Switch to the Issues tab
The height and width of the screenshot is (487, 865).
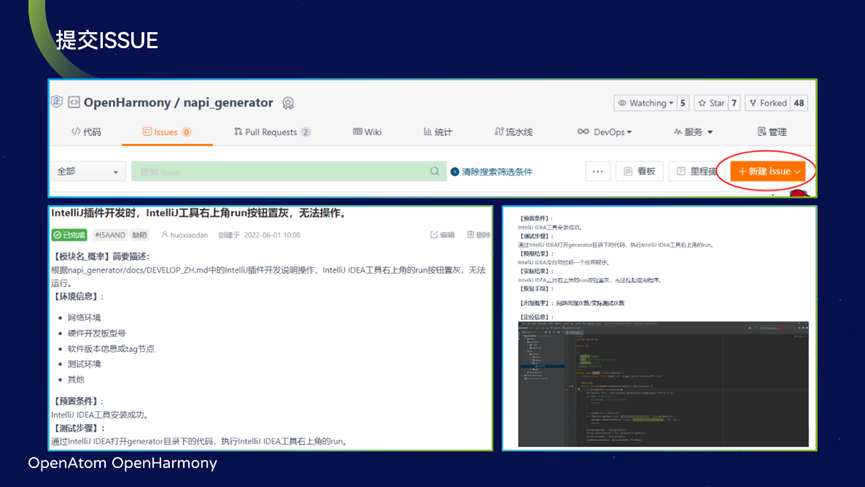coord(167,132)
